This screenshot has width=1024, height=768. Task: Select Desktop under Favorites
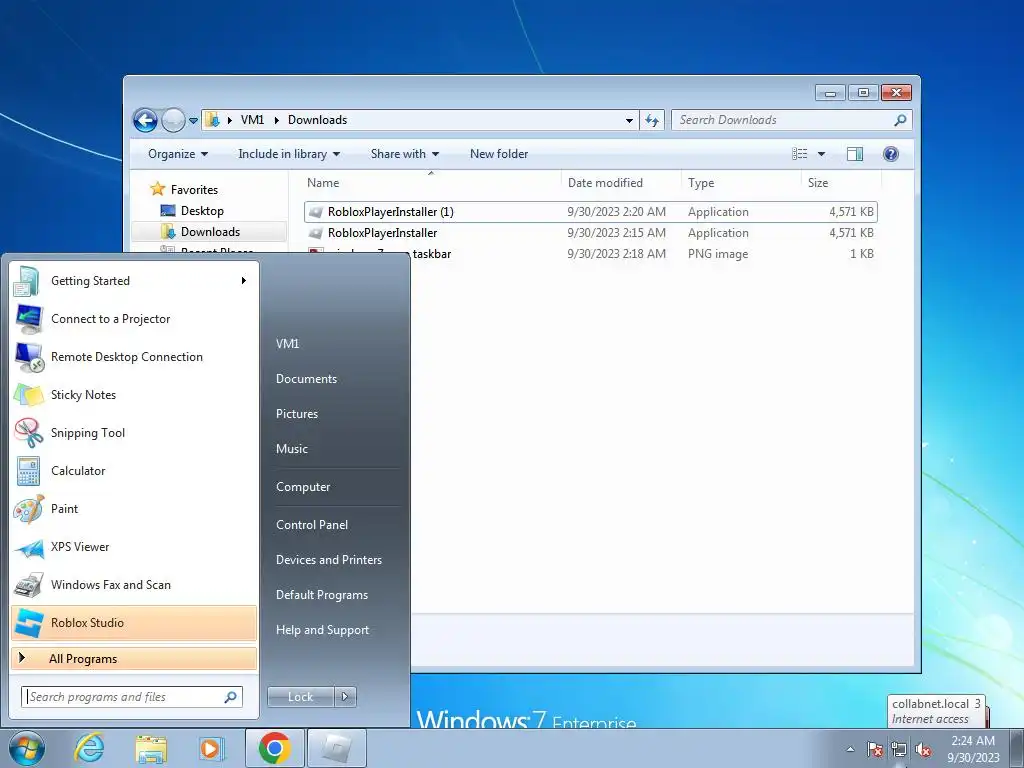coord(202,211)
